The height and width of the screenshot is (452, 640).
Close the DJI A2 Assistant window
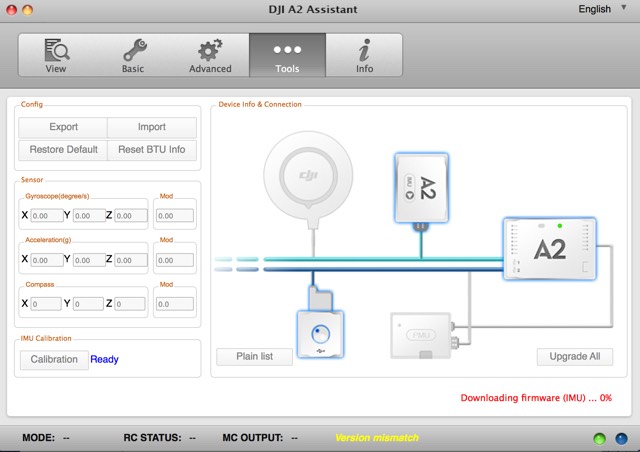tap(11, 9)
